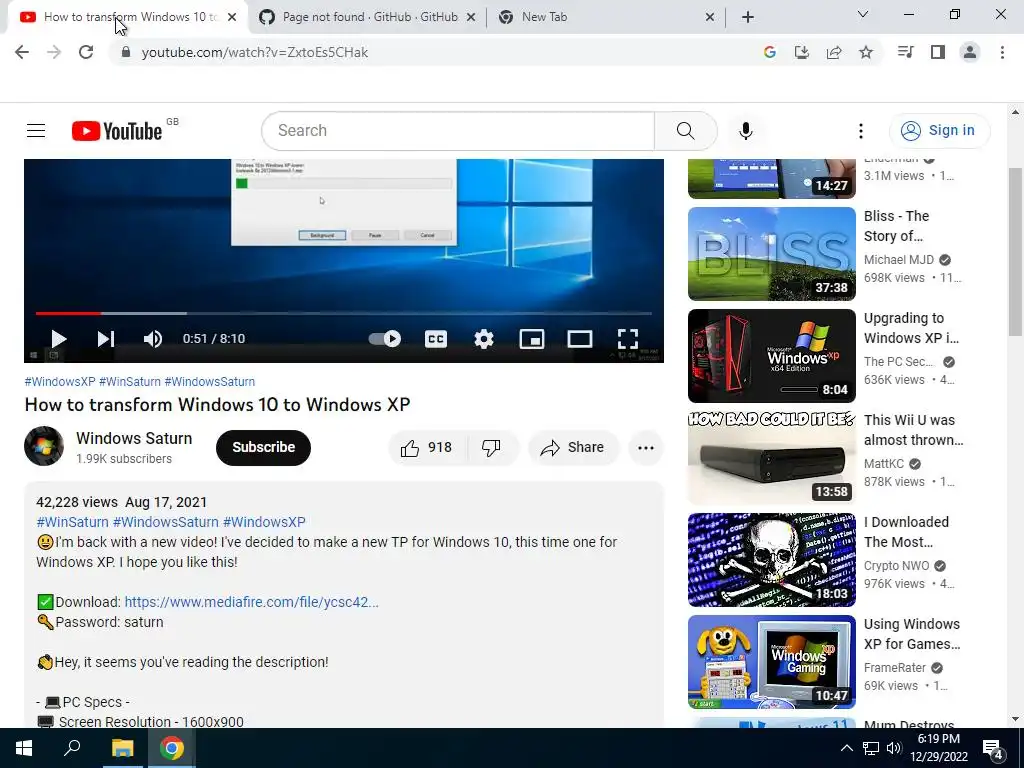Dislike this video
The image size is (1024, 768).
pos(492,447)
